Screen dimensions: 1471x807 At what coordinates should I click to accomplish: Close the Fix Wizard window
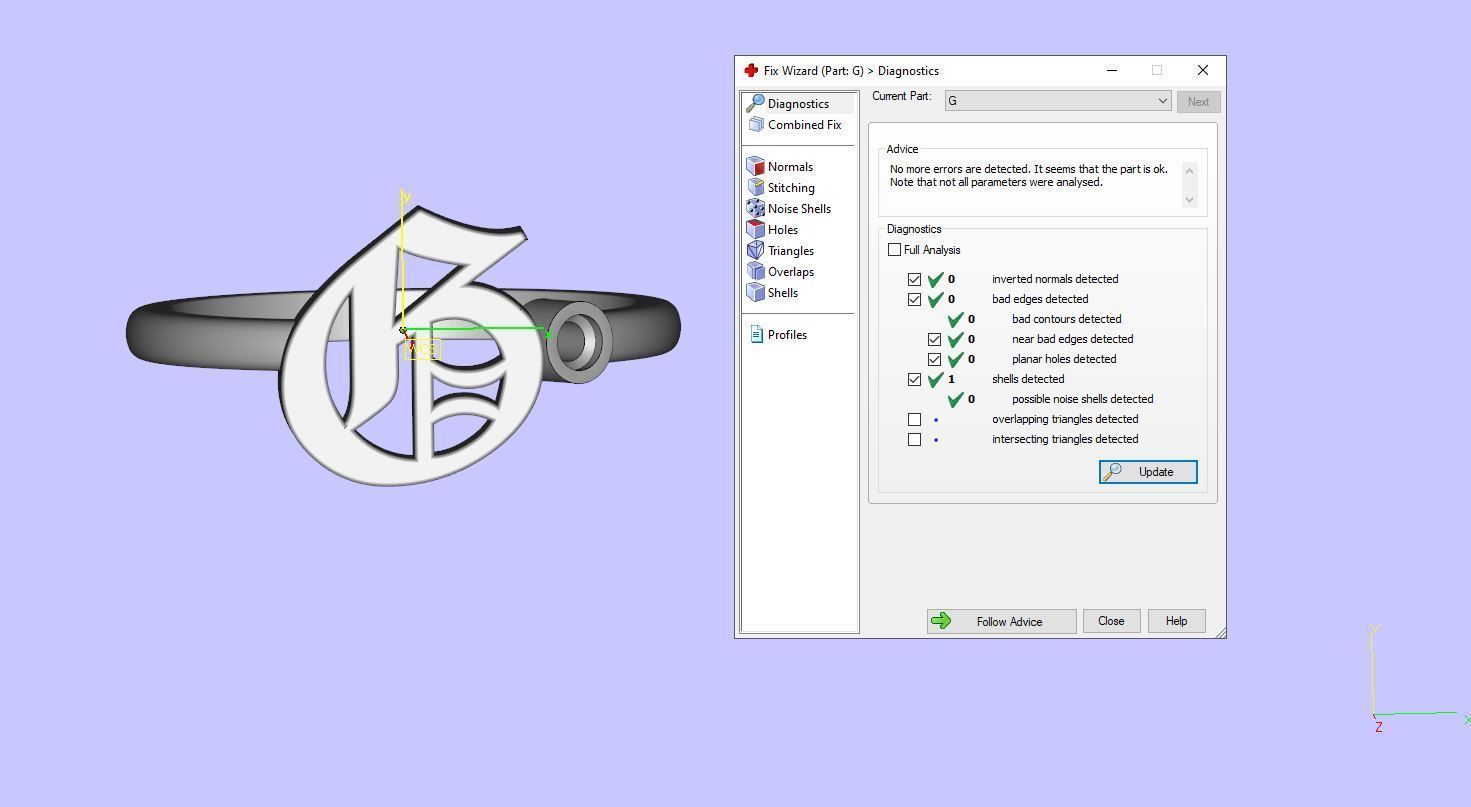coord(1203,71)
